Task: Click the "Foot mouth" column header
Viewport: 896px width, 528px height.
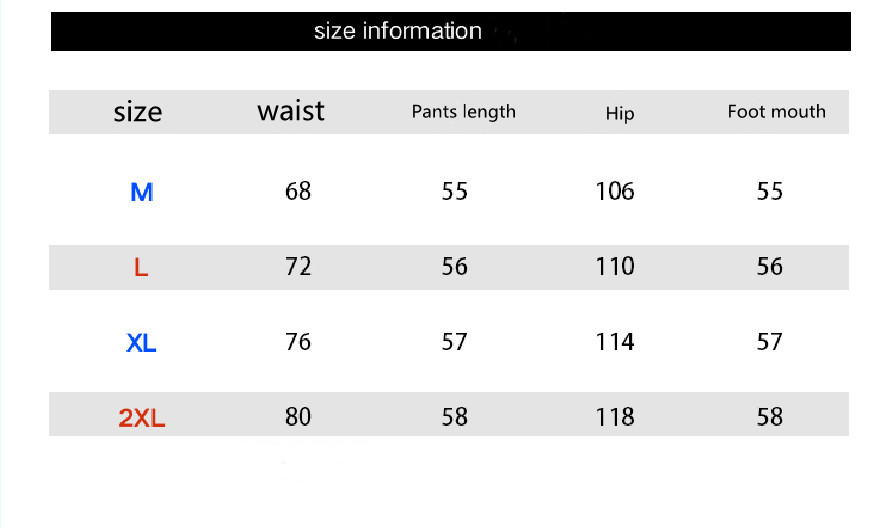Action: 777,111
